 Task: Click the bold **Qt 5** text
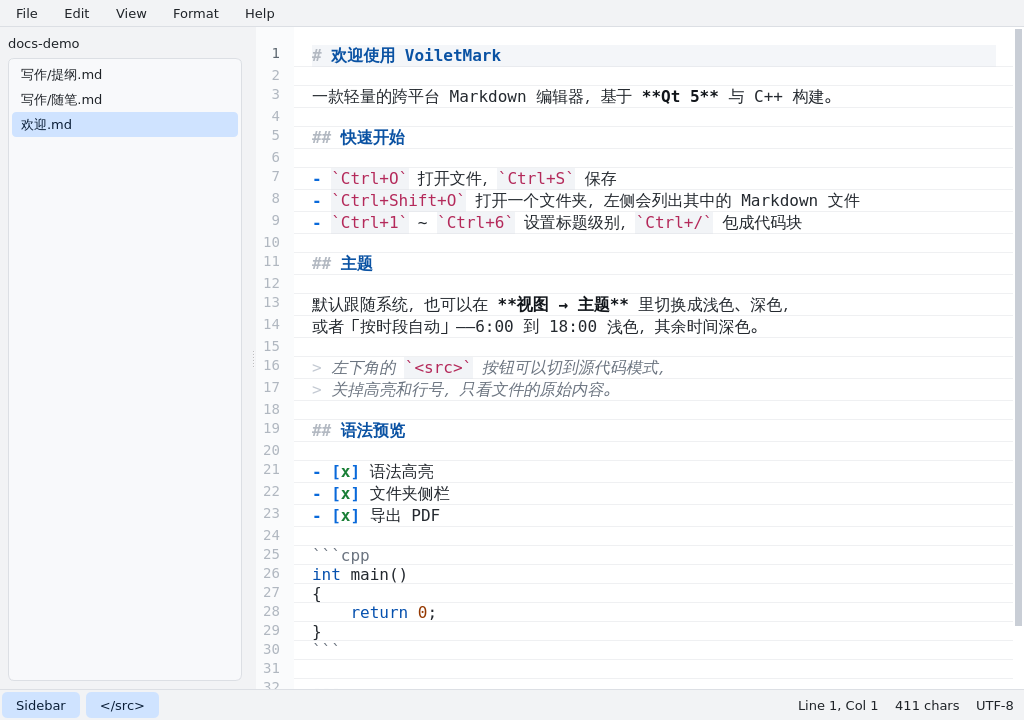point(680,97)
